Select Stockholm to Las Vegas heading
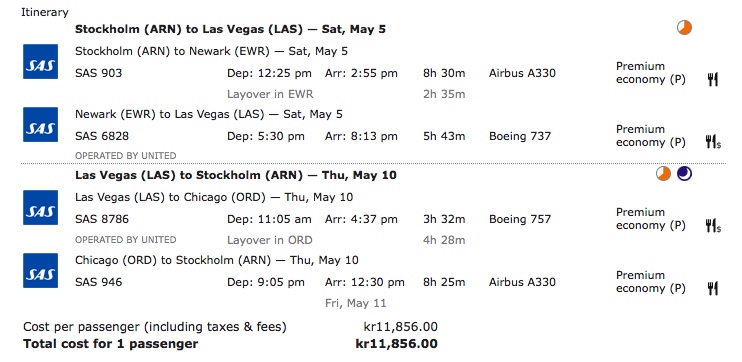Viewport: 742px width, 362px height. (230, 29)
